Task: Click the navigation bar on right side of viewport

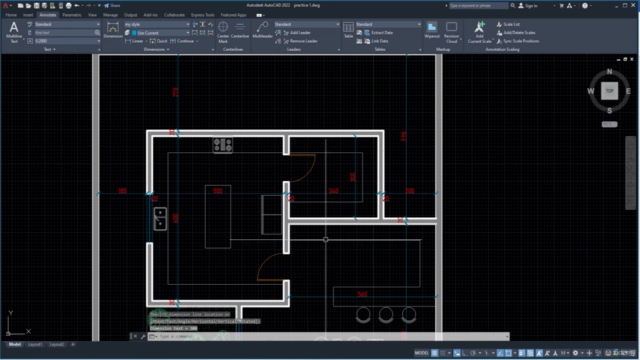Action: (x=631, y=173)
